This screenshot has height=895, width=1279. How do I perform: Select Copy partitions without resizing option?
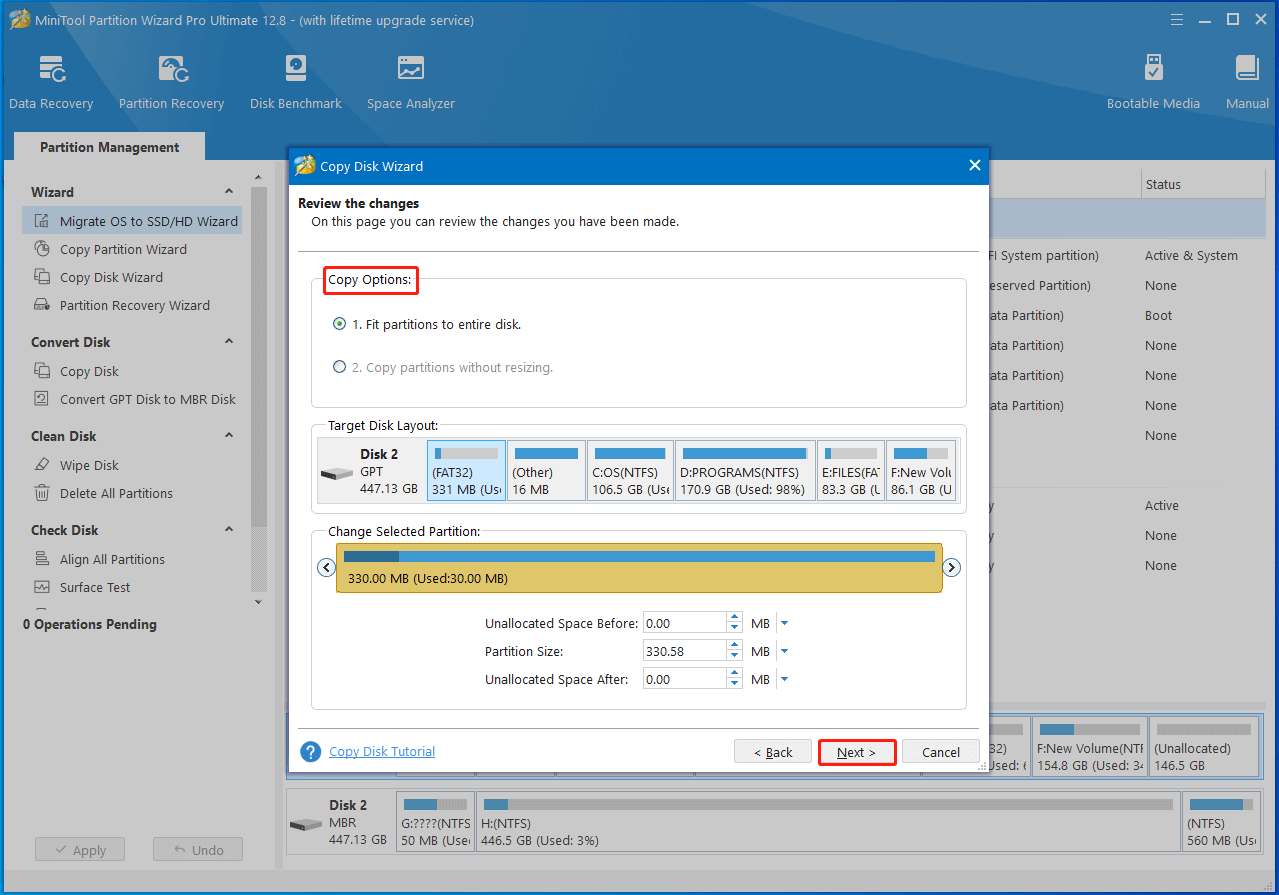coord(340,367)
